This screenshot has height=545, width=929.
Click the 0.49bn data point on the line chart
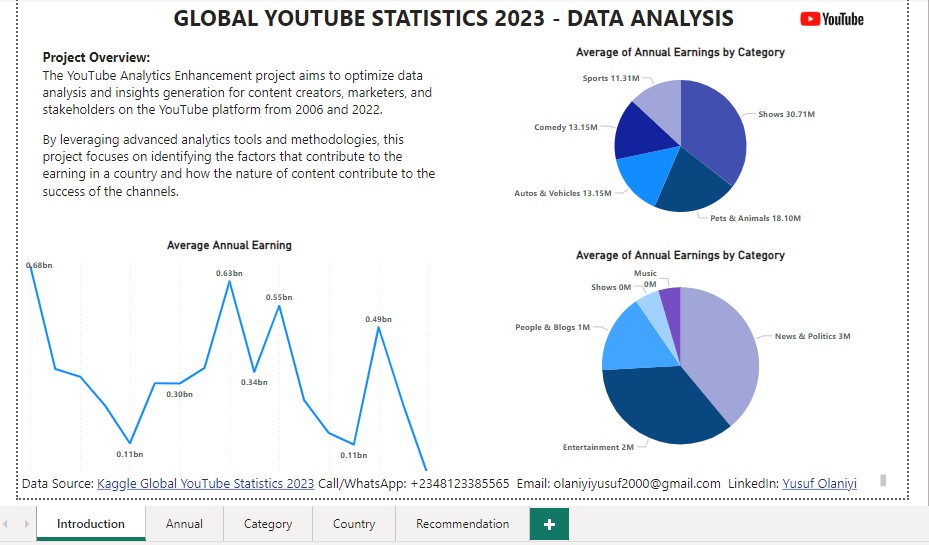378,327
